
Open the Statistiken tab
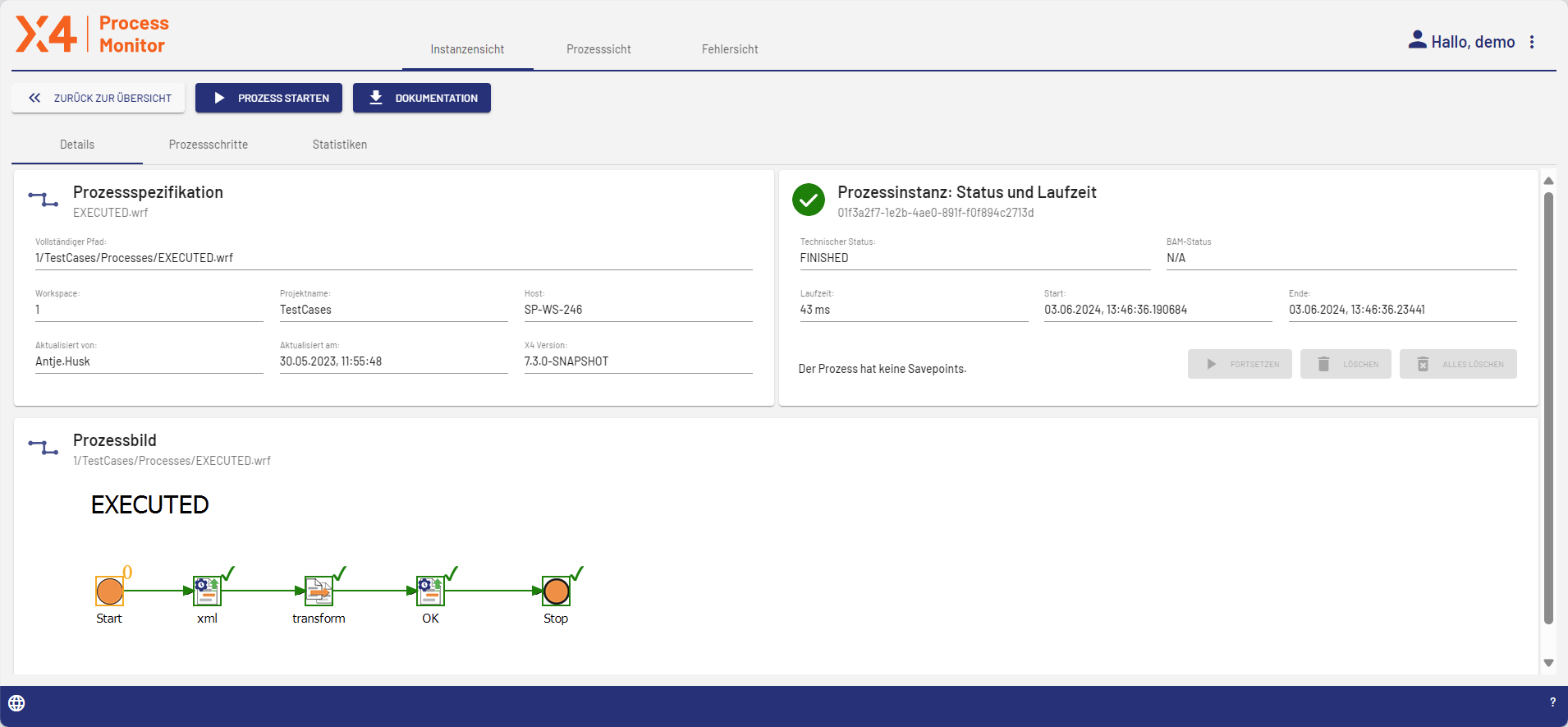pos(339,145)
